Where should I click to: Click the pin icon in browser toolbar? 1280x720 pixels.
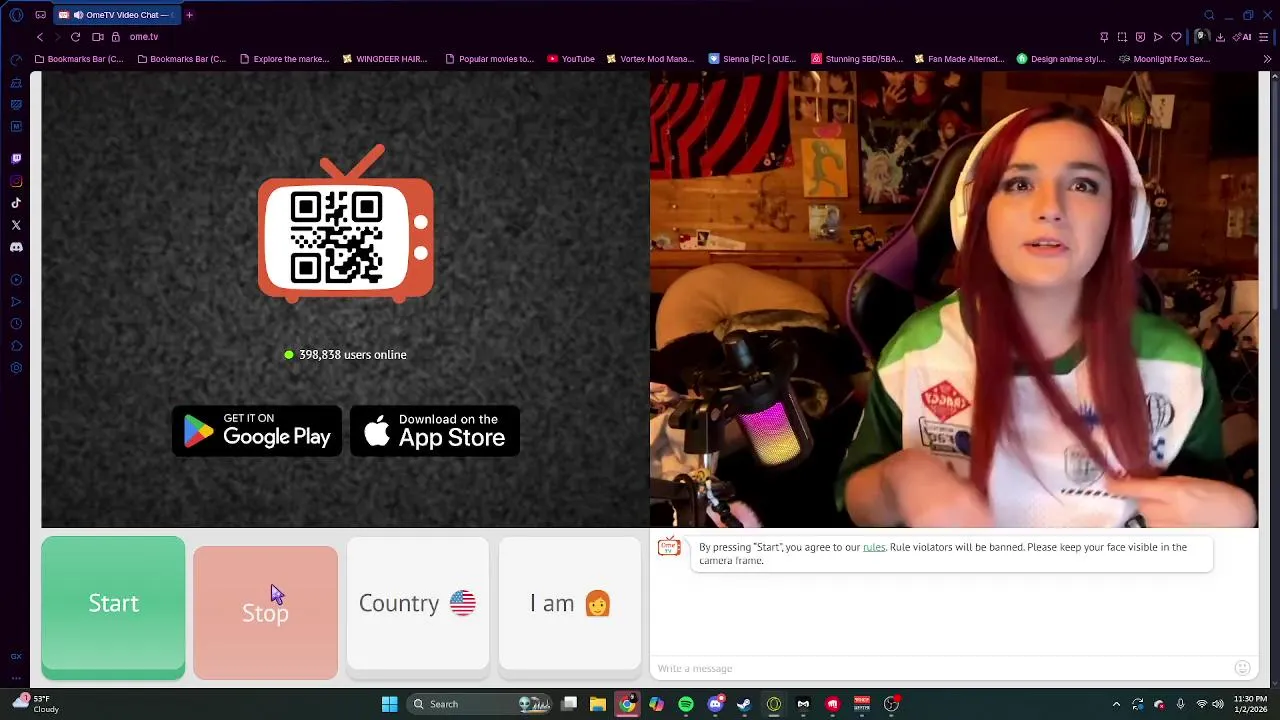click(1104, 37)
